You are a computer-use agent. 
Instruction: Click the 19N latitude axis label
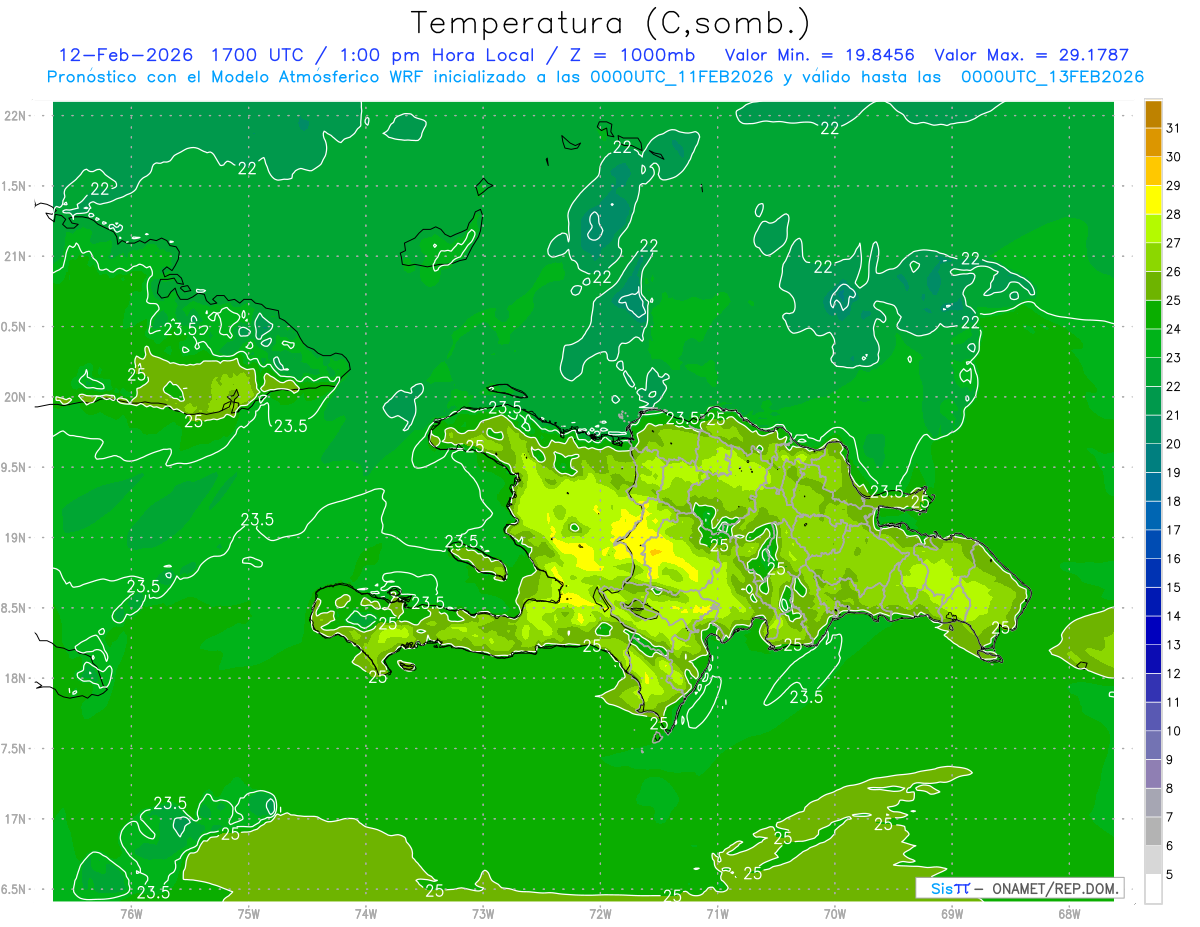coord(16,538)
